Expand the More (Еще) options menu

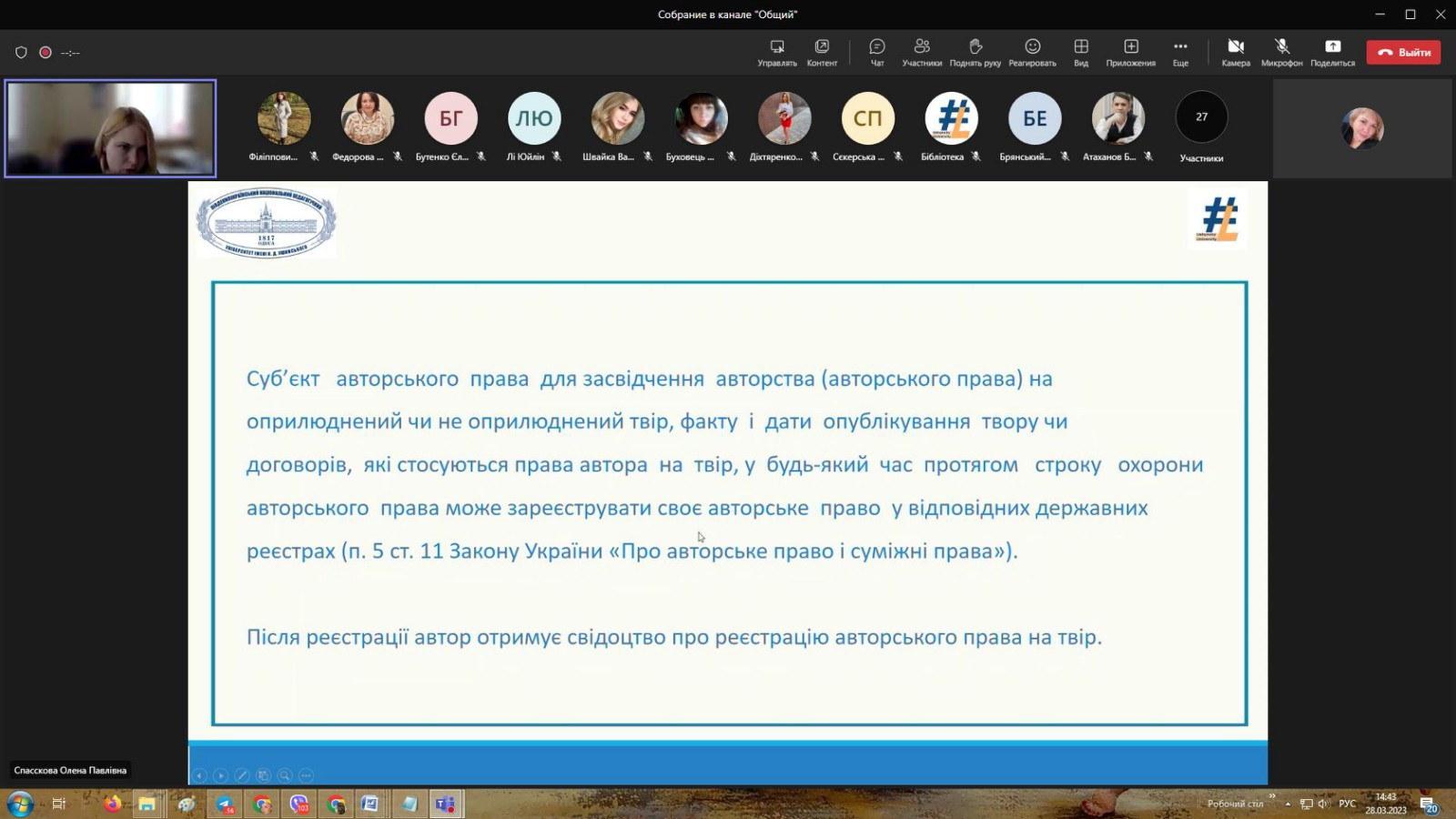[x=1179, y=52]
